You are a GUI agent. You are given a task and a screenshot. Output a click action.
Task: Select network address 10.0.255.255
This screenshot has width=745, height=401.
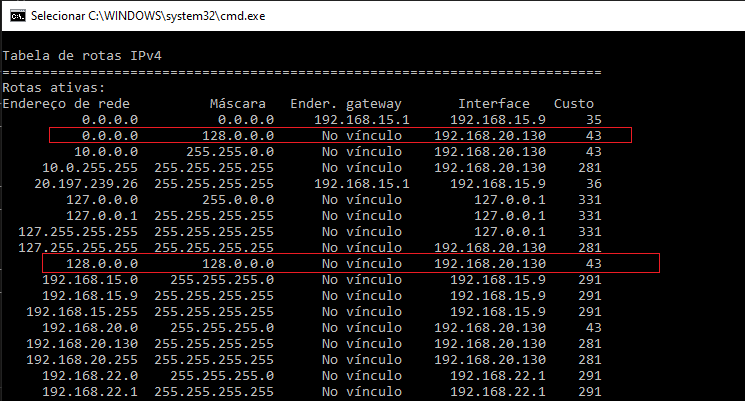(90, 167)
